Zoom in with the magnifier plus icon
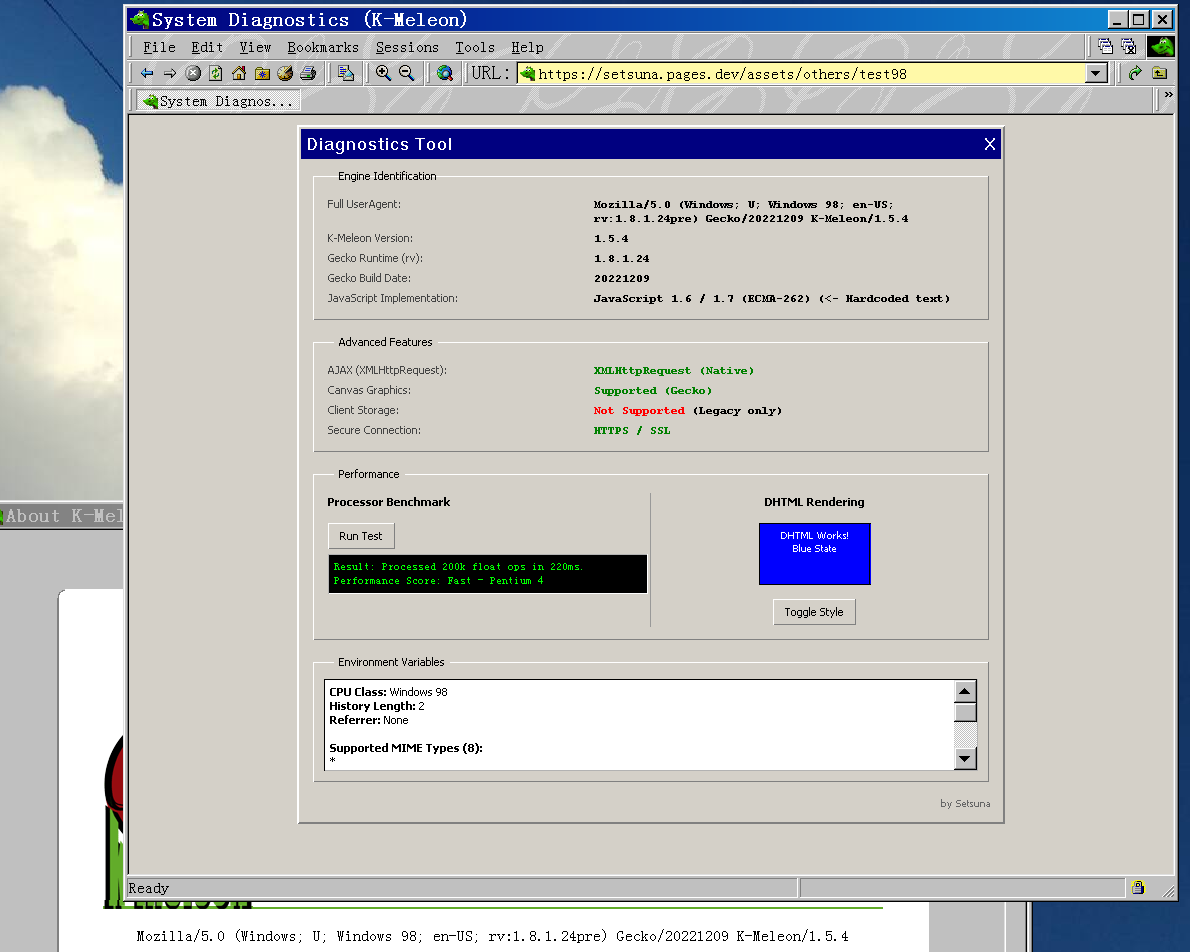The height and width of the screenshot is (952, 1190). [x=383, y=73]
